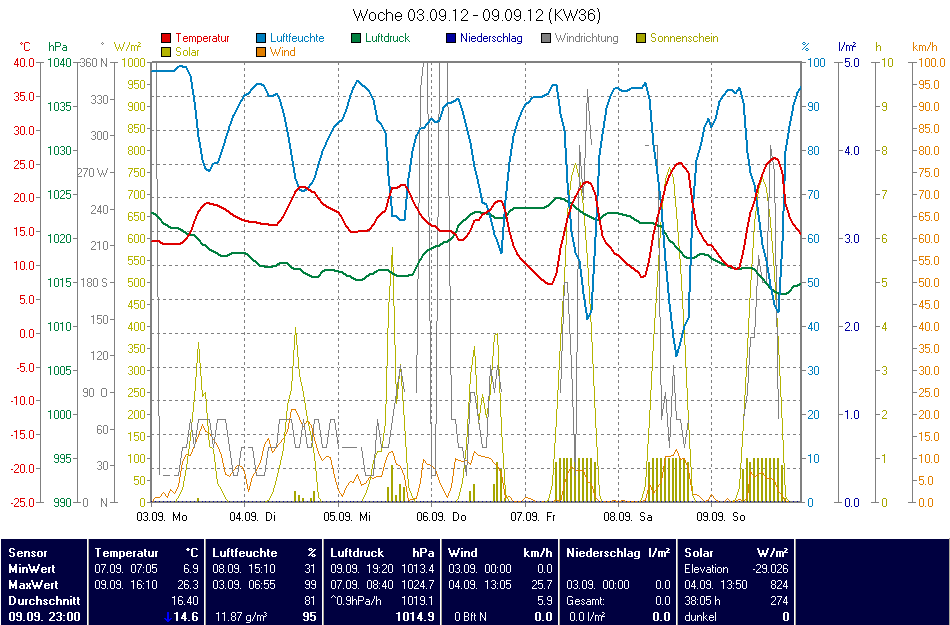
Task: Click the Niederschlag column header in table
Action: (x=603, y=553)
